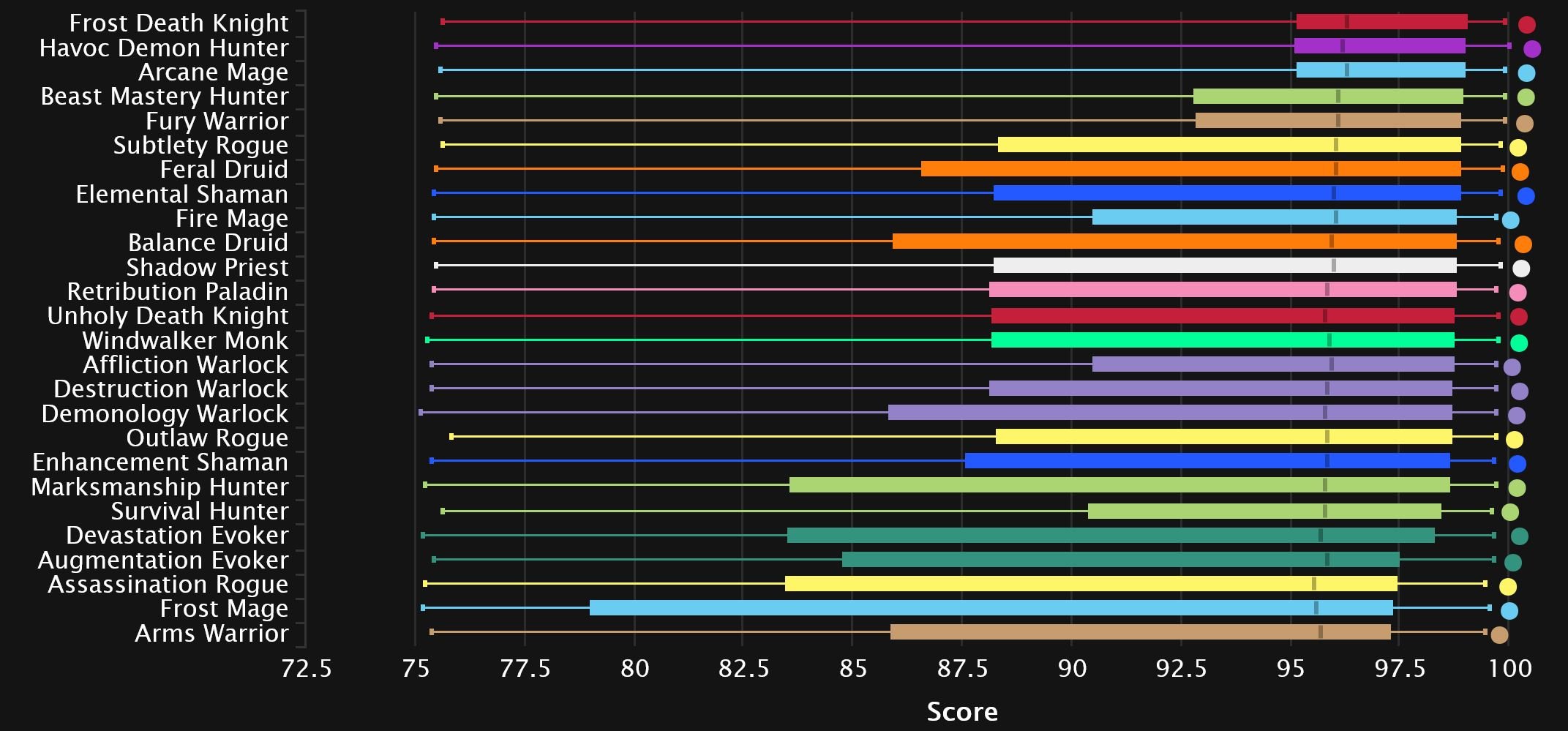1568x731 pixels.
Task: Click the purple Havoc Demon Hunter outlier dot
Action: (x=1532, y=49)
